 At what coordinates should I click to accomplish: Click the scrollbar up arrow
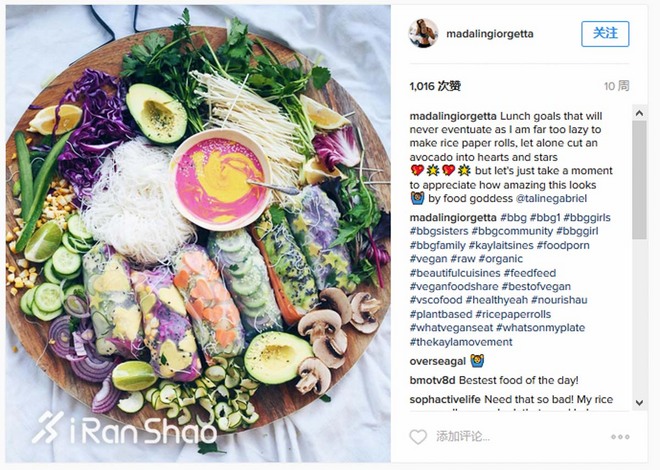pyautogui.click(x=639, y=113)
